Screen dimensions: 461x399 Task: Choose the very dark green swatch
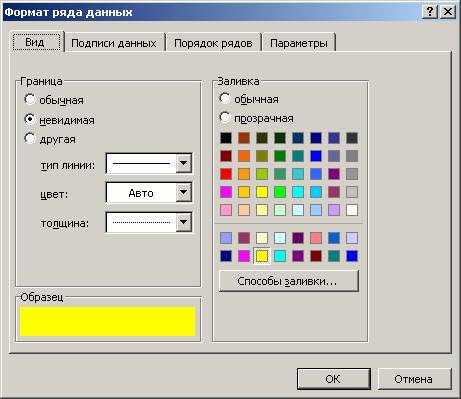[x=280, y=138]
